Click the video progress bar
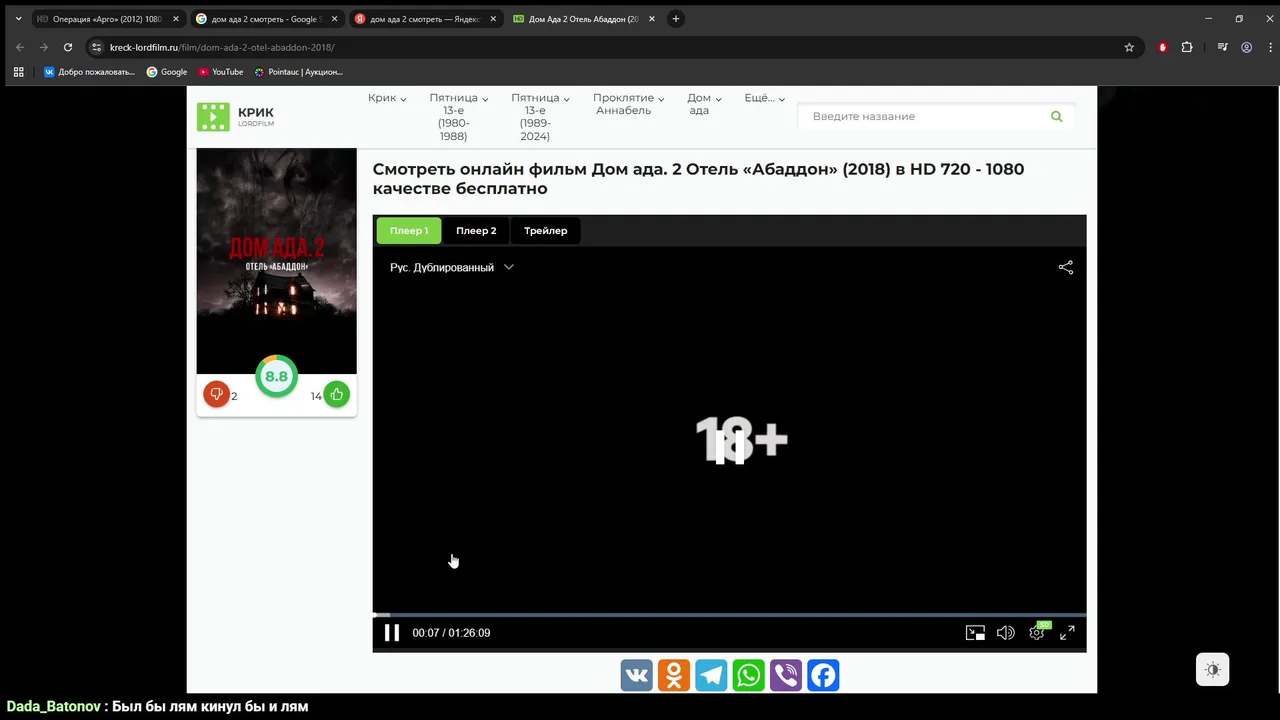 click(729, 614)
